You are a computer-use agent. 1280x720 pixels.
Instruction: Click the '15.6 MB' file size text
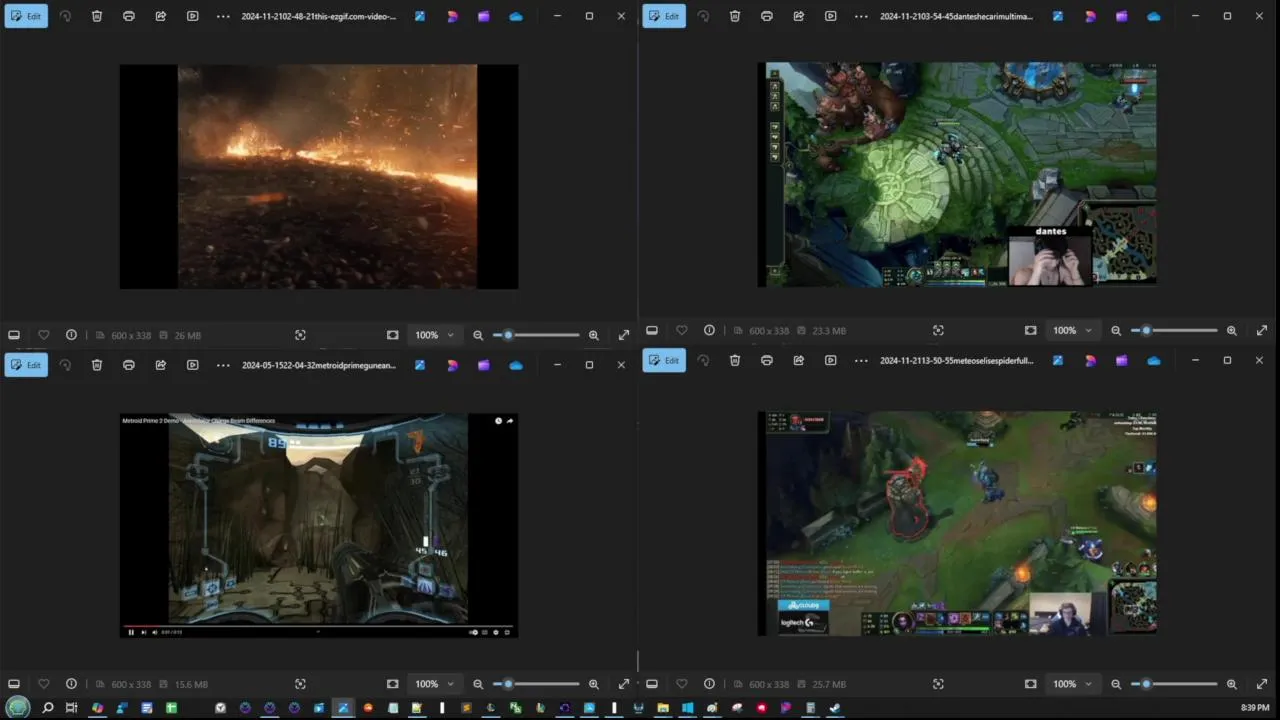[x=191, y=684]
